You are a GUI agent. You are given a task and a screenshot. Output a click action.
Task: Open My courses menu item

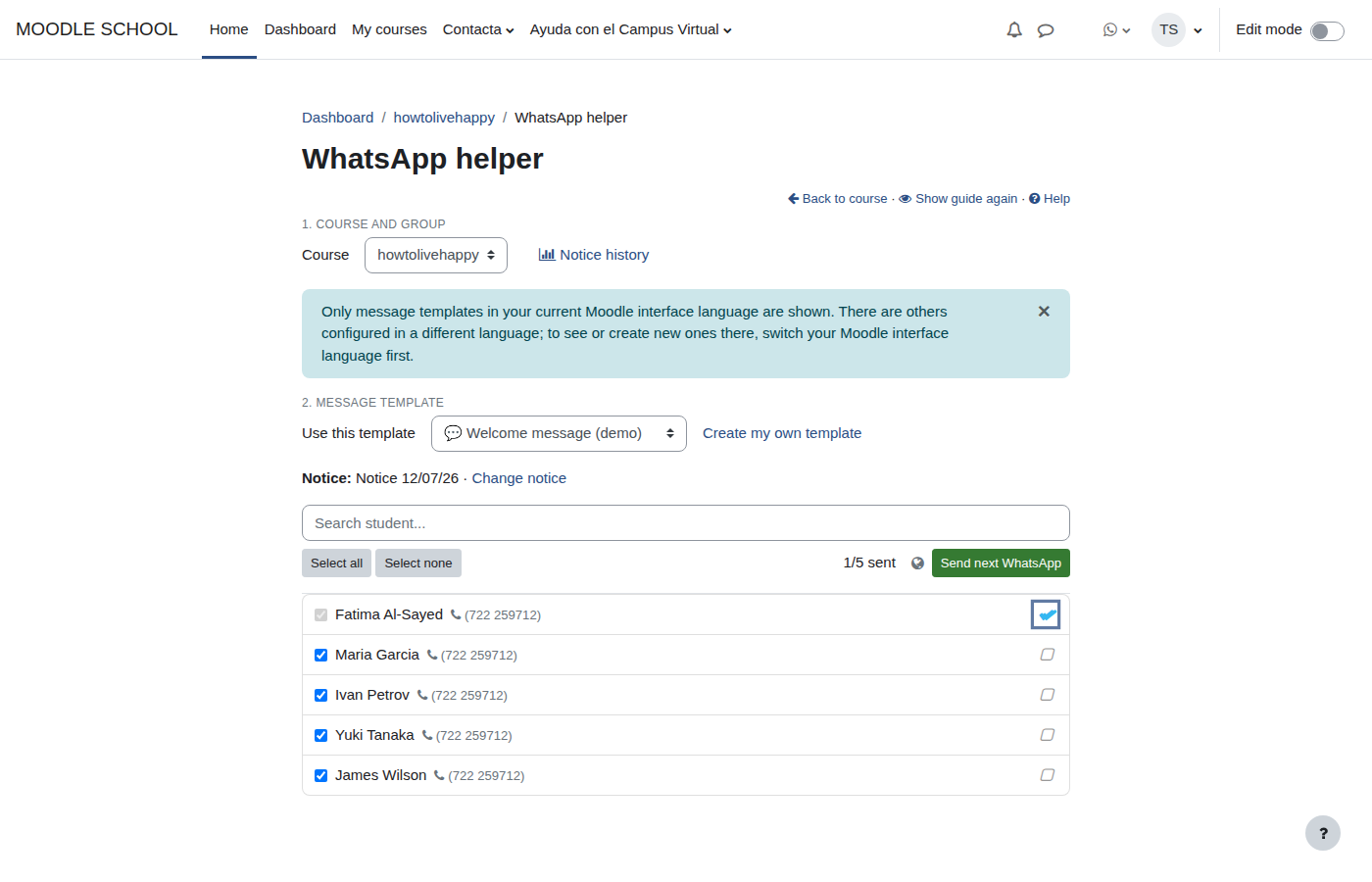(389, 29)
